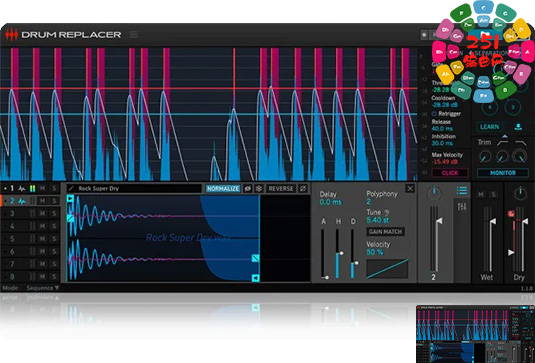Click the waveform icon on slot 2
Viewport: 535px width, 363px height.
pyautogui.click(x=22, y=201)
